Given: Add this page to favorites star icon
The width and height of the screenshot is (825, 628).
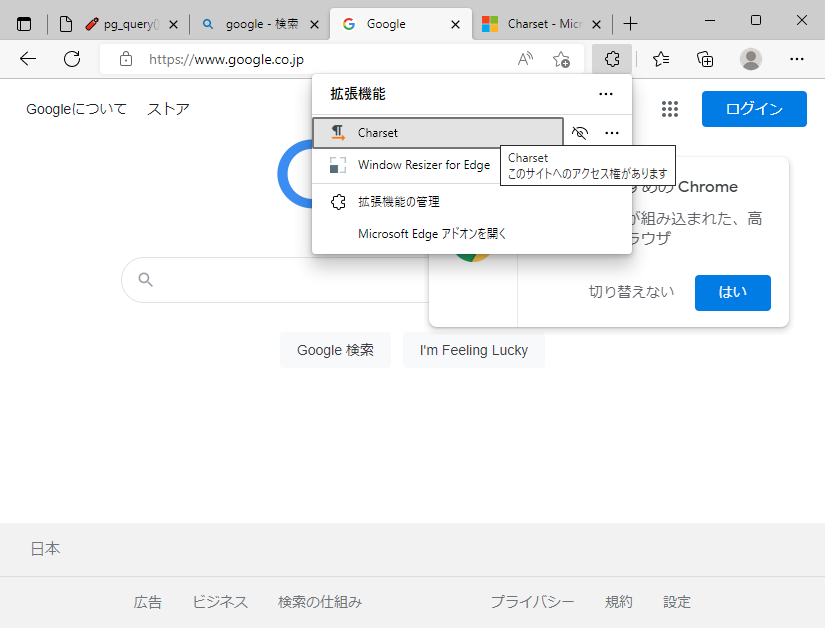Looking at the screenshot, I should 561,59.
